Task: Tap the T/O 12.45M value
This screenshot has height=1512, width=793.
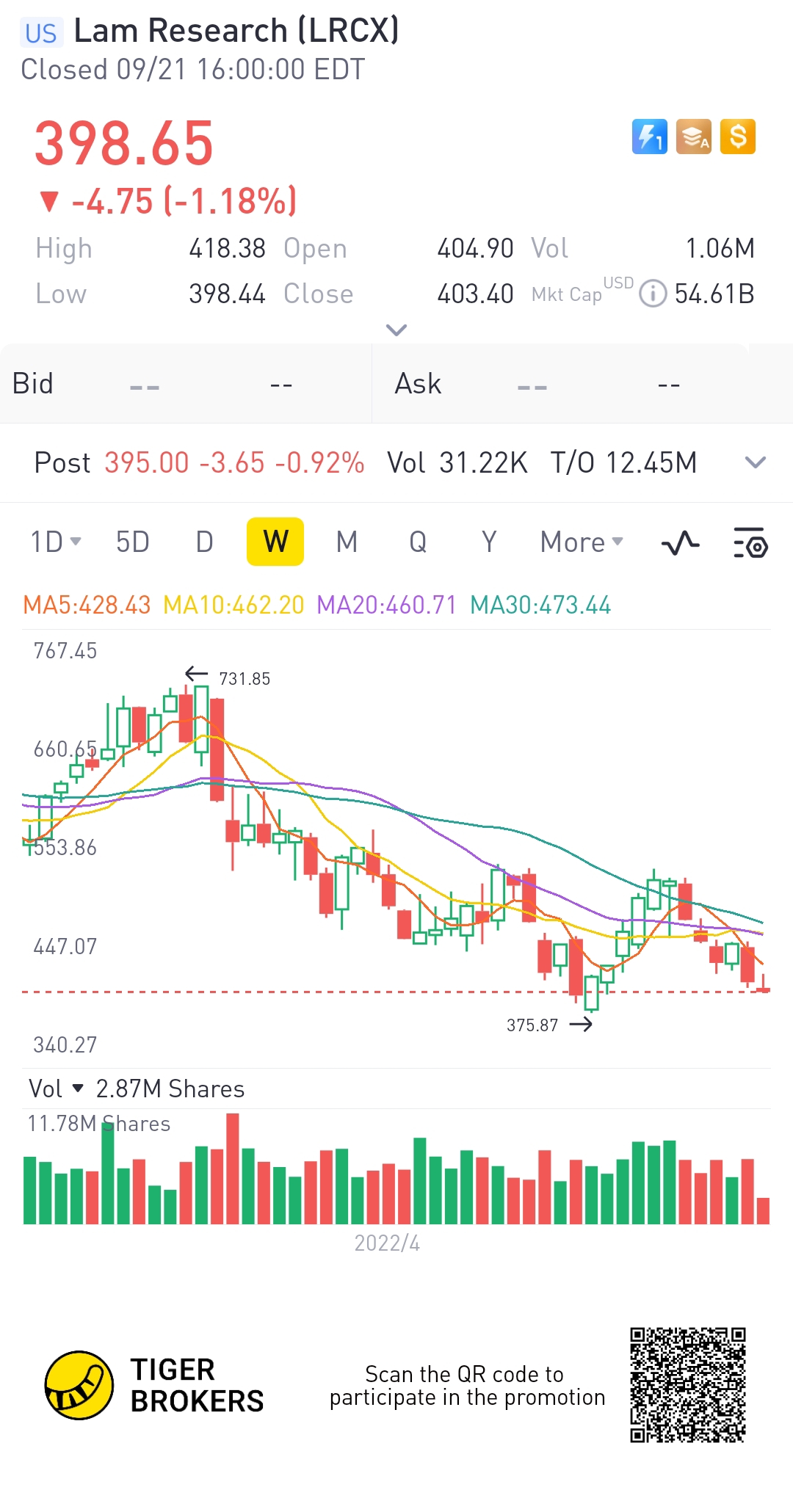Action: [623, 463]
